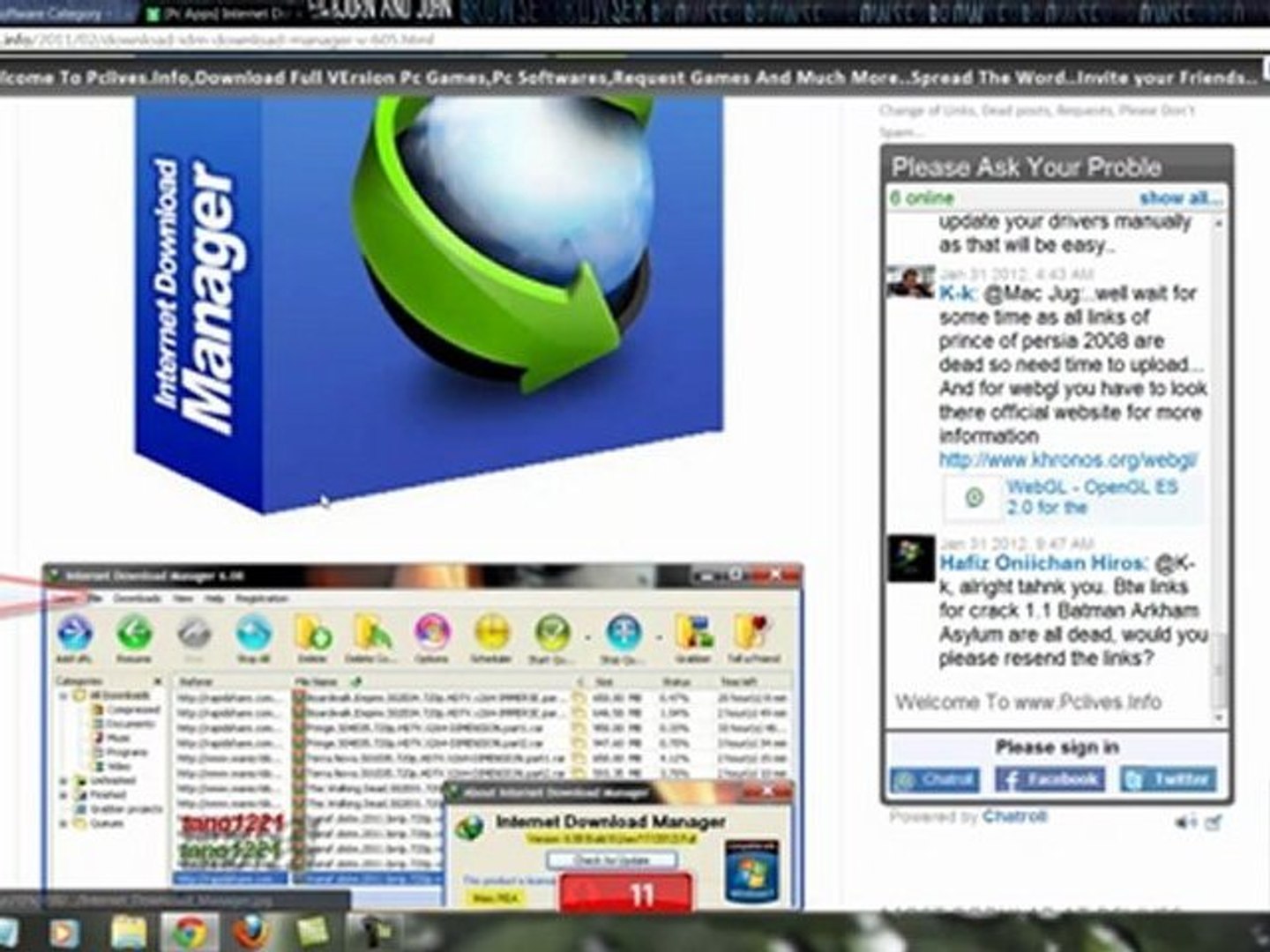
Task: Open the "WebGL - OpenGL ES 2.0" link preview
Action: pos(1092,497)
